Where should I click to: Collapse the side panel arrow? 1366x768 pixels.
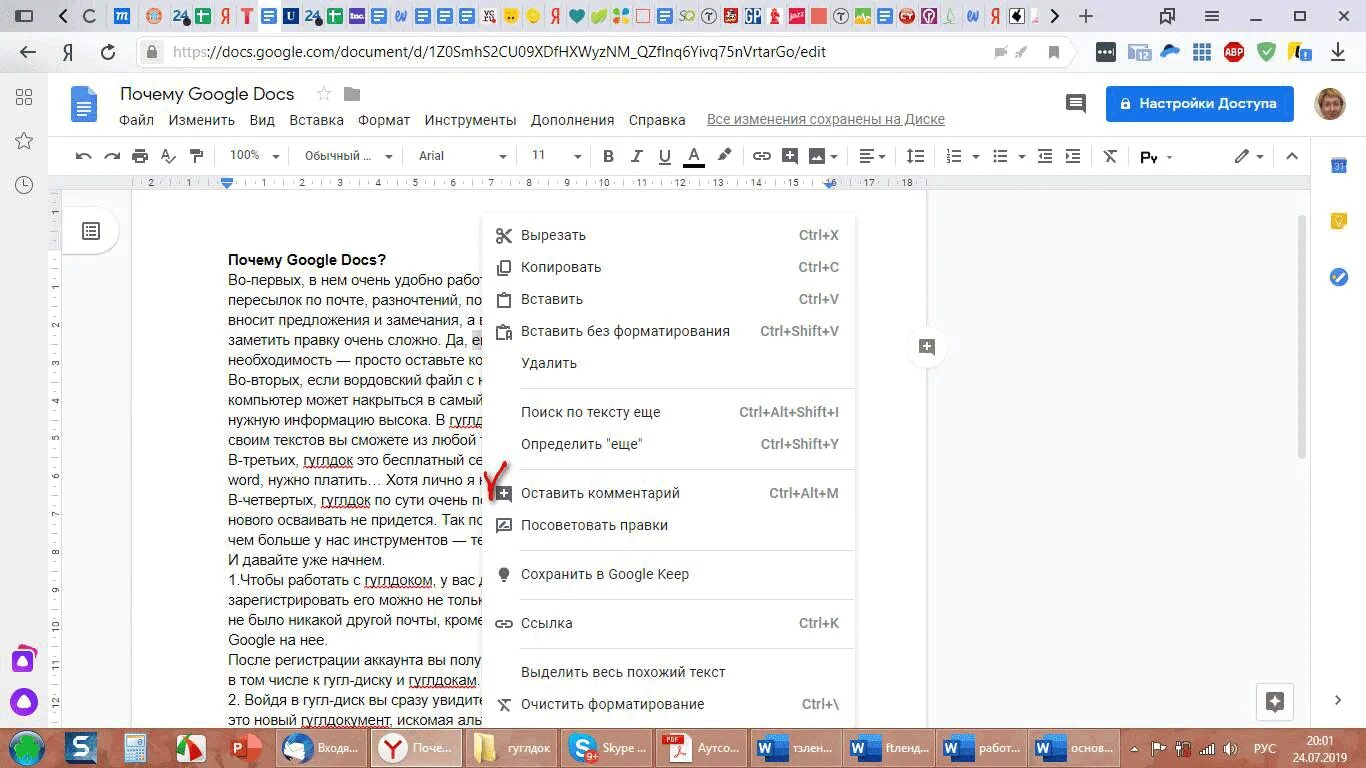1339,700
